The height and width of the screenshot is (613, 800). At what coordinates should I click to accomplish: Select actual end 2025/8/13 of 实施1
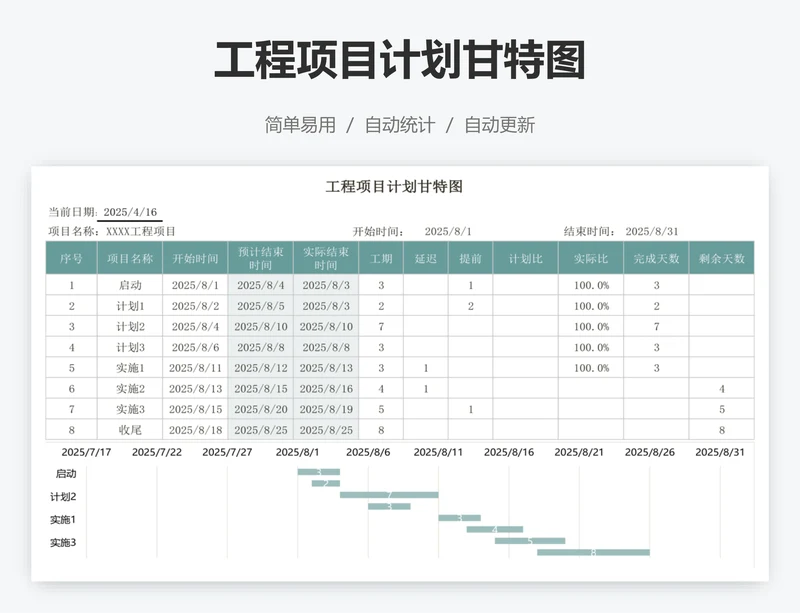point(326,368)
